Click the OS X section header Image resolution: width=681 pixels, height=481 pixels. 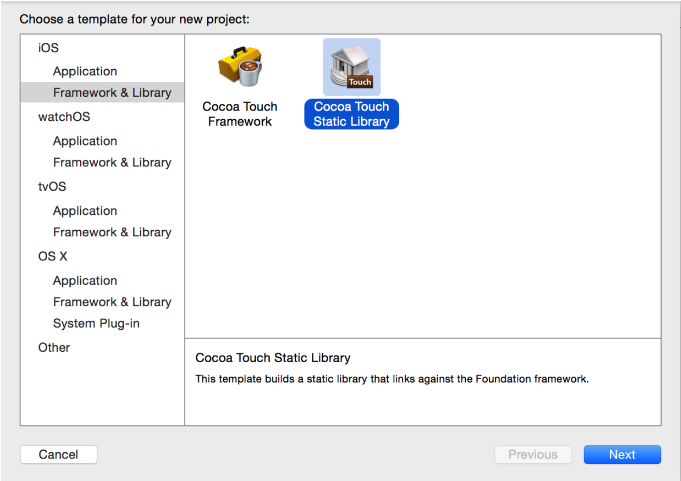(53, 256)
